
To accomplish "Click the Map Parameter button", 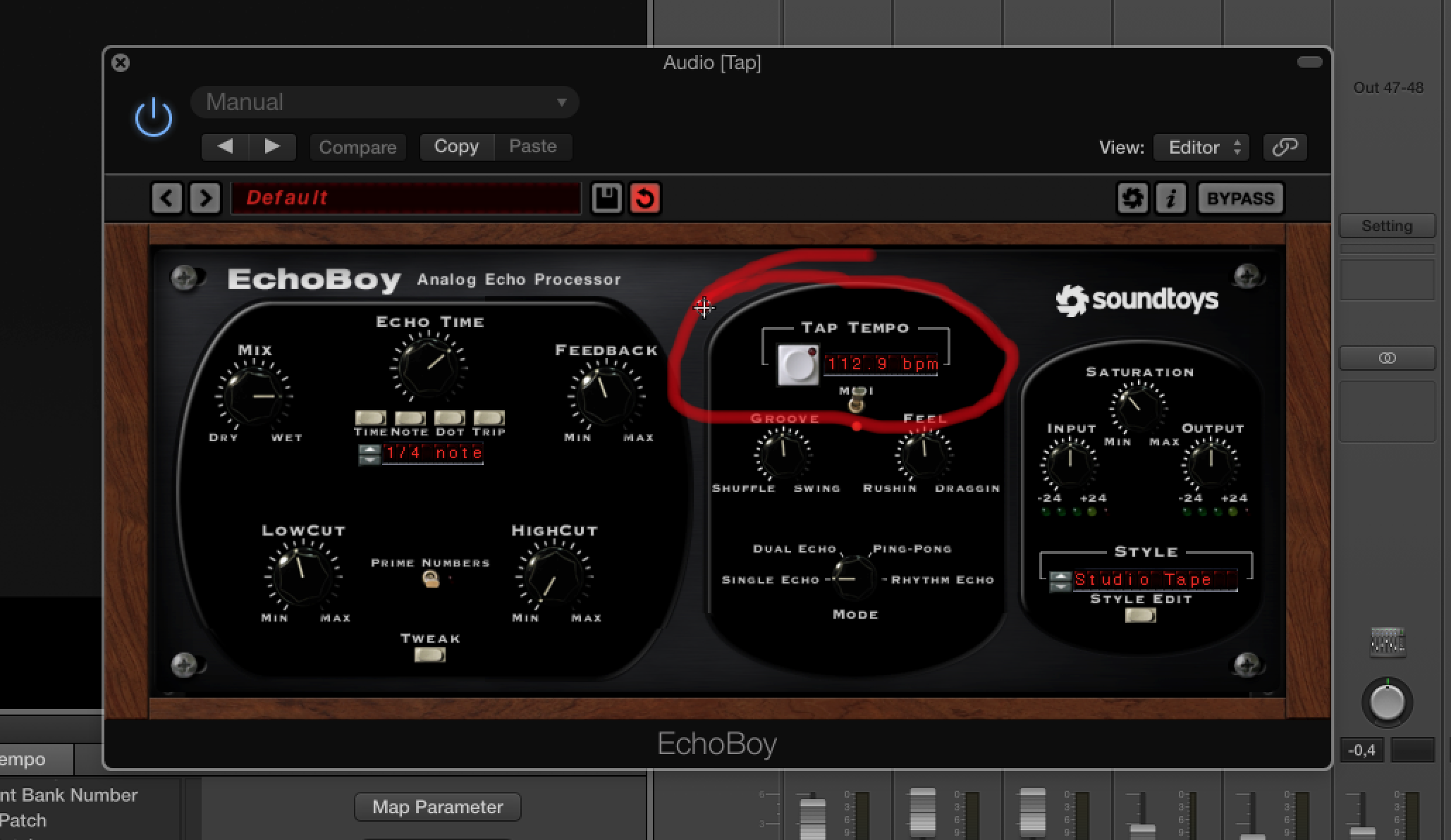I will [437, 807].
